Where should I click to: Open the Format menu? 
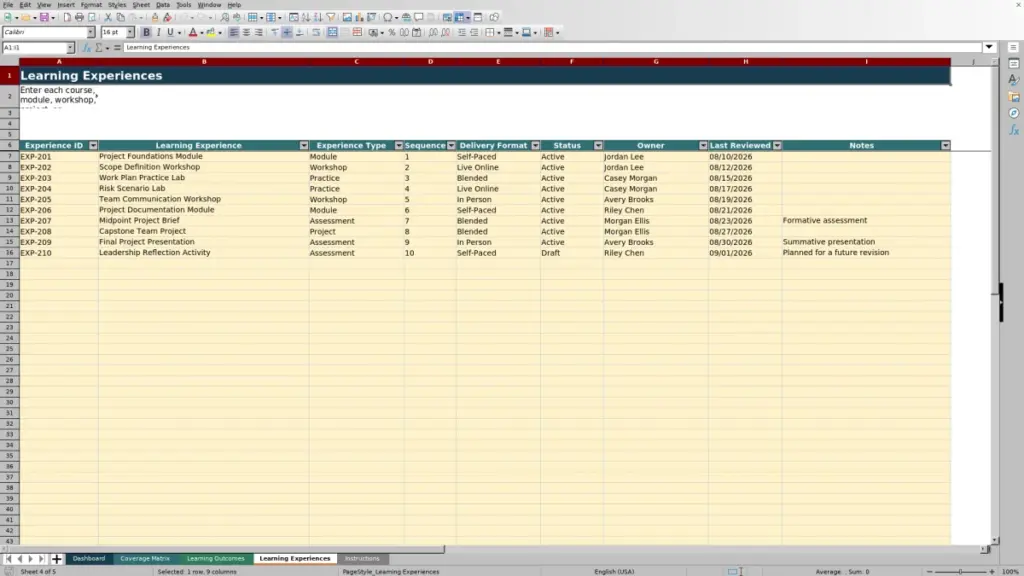91,5
